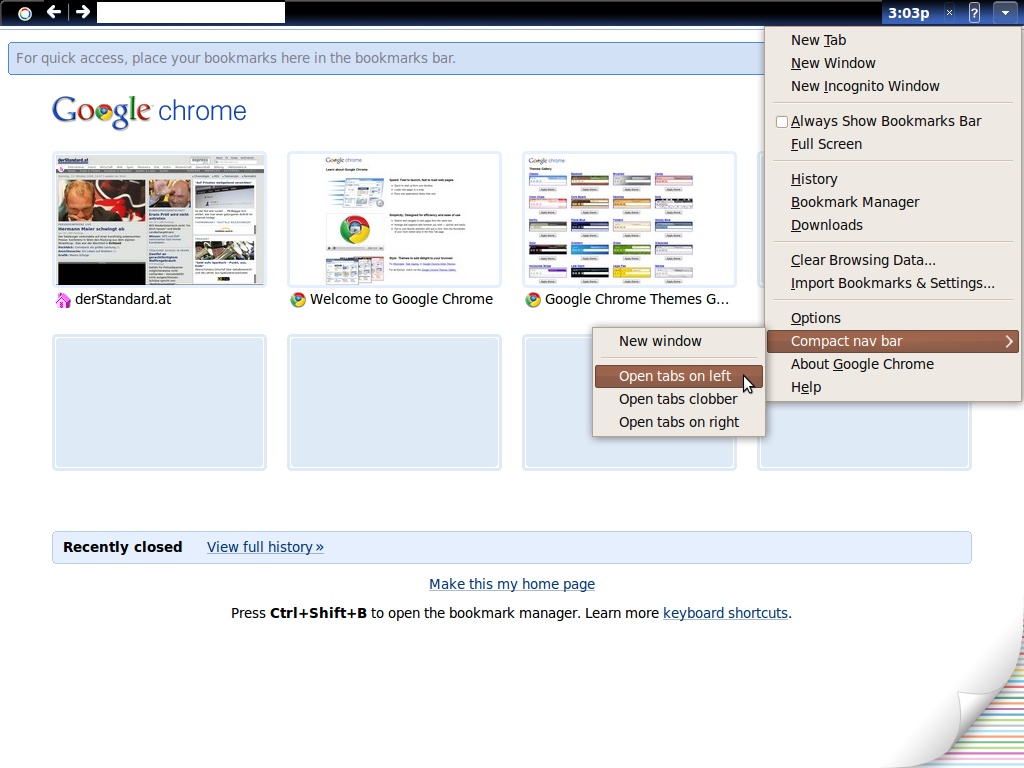Select New Tab from menu
Screen dimensions: 1024x768
pos(818,40)
